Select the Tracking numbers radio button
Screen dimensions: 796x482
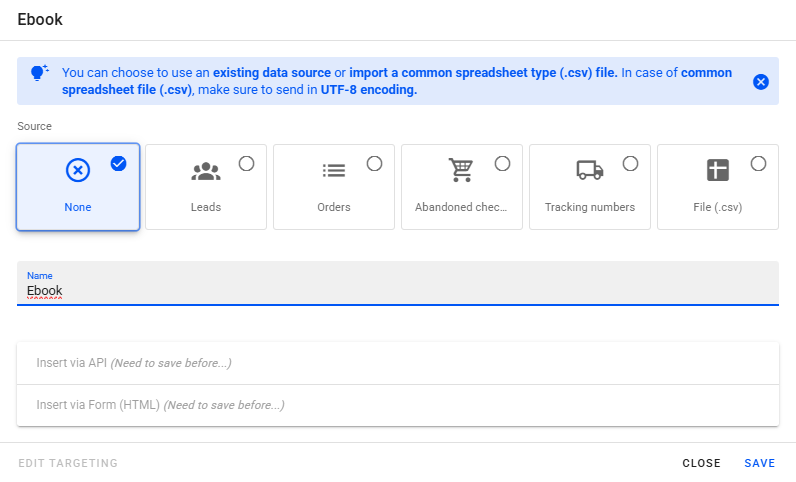pyautogui.click(x=630, y=164)
